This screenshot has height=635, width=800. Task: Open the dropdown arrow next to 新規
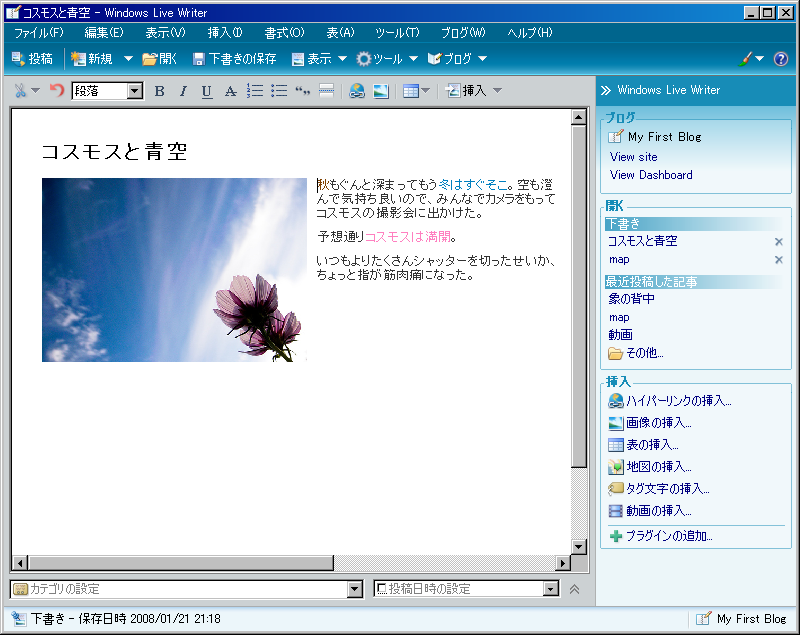128,59
